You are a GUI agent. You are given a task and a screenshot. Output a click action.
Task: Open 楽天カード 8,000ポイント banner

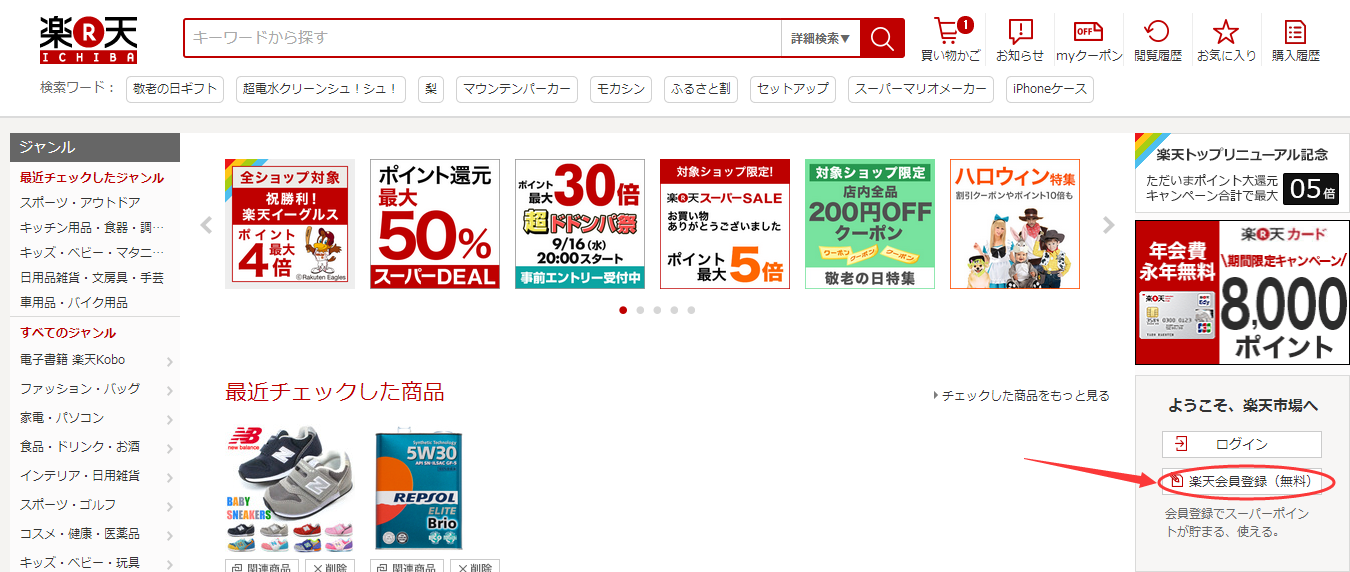1242,293
